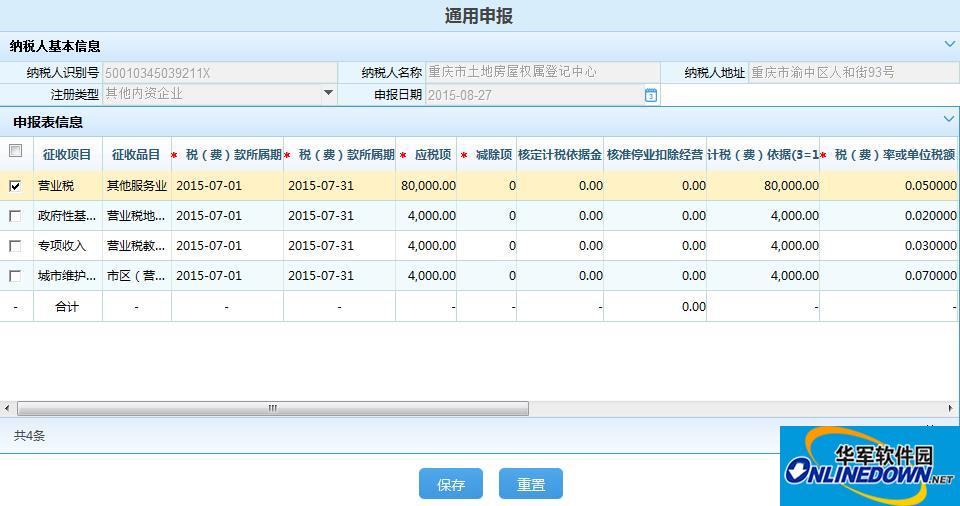Image resolution: width=960 pixels, height=506 pixels.
Task: Click the scrollbar left arrow
Action: [x=6, y=408]
